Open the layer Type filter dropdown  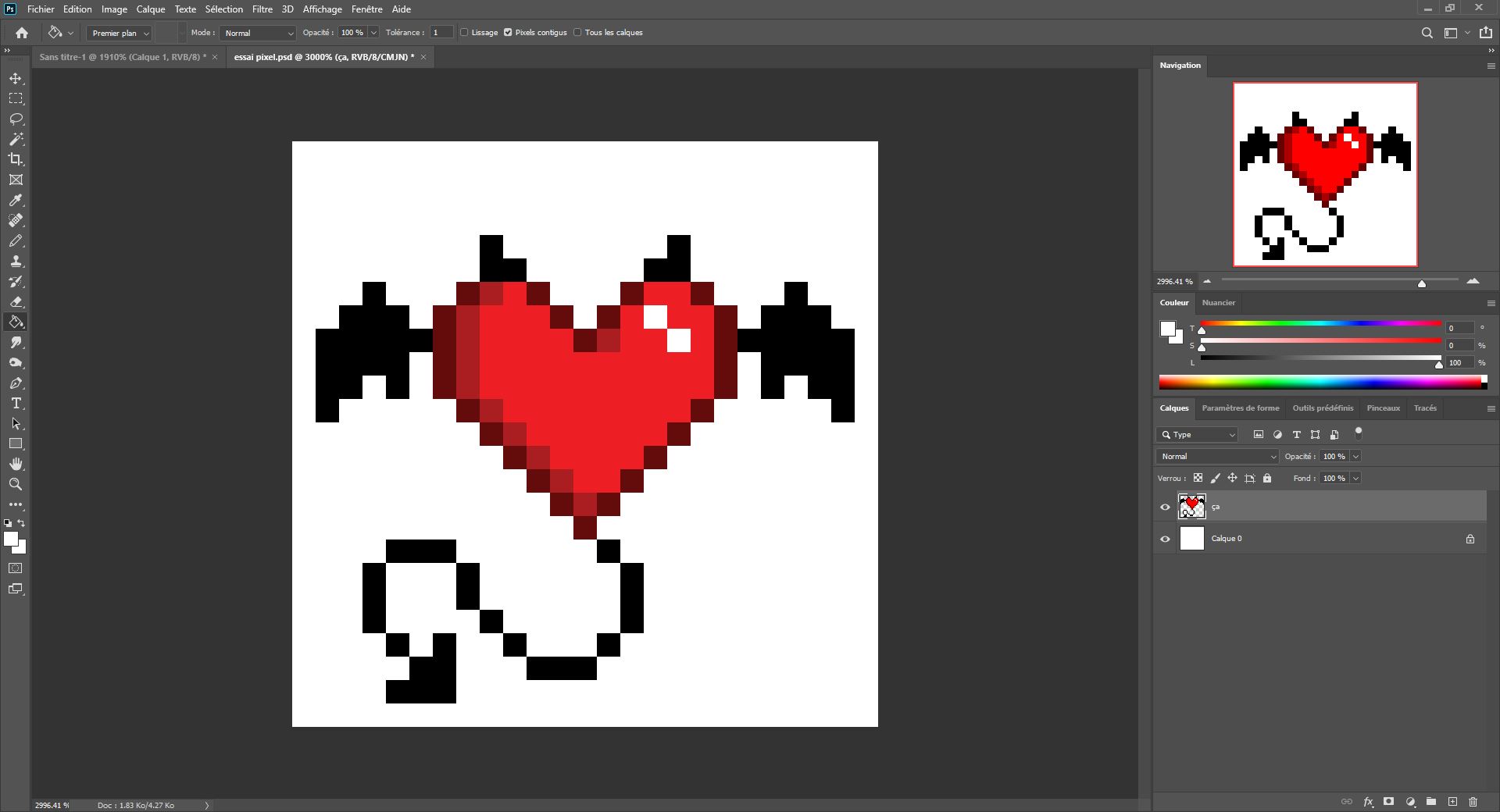[x=1198, y=435]
